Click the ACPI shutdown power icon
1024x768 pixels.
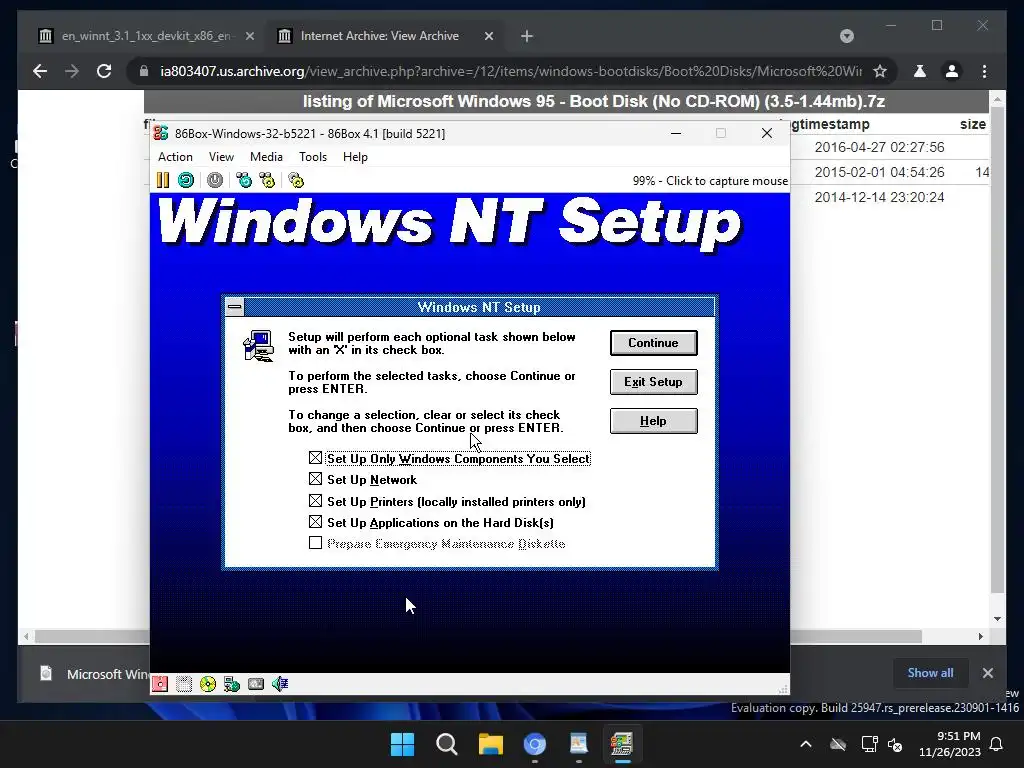215,180
